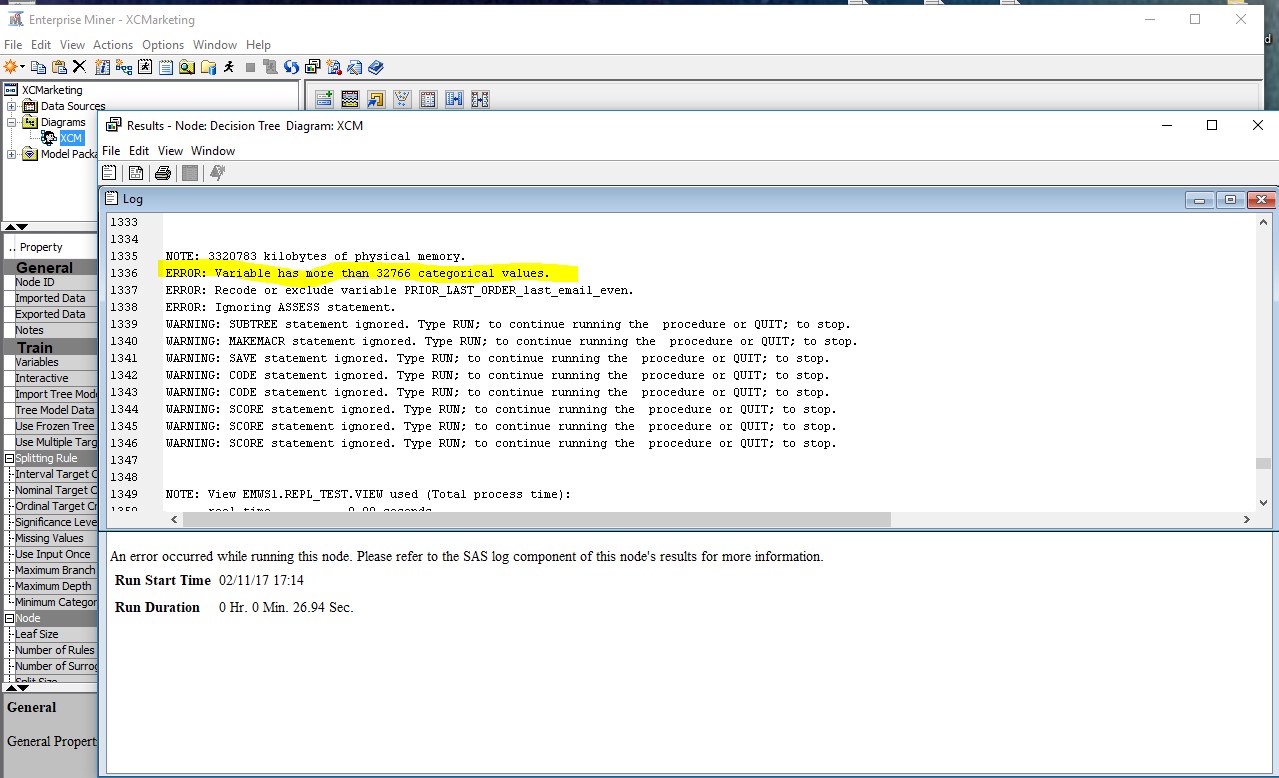Click the Run diagram icon (running man)
This screenshot has height=778, width=1279.
click(x=229, y=67)
